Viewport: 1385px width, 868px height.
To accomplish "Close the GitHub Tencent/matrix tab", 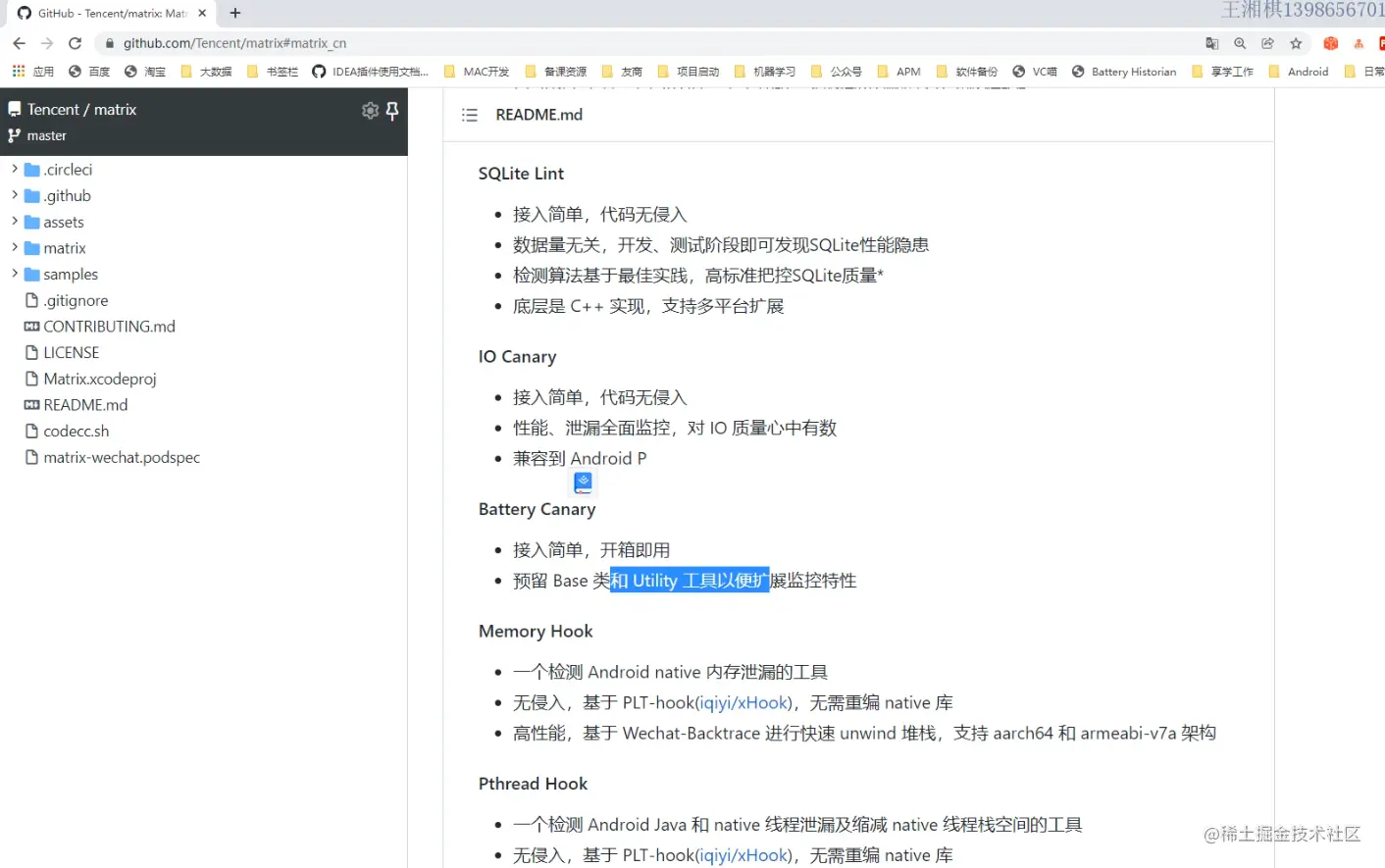I will pos(202,13).
